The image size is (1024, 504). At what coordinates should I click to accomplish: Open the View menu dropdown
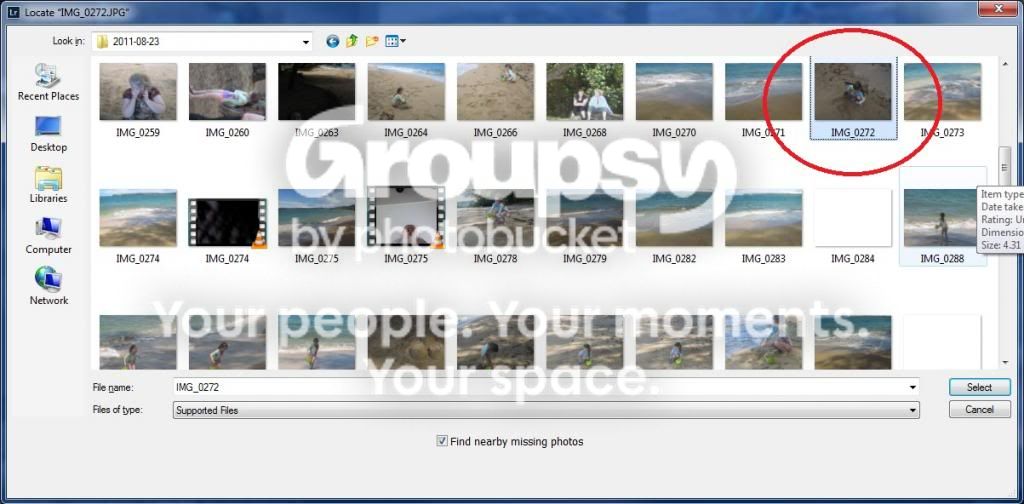(x=396, y=42)
